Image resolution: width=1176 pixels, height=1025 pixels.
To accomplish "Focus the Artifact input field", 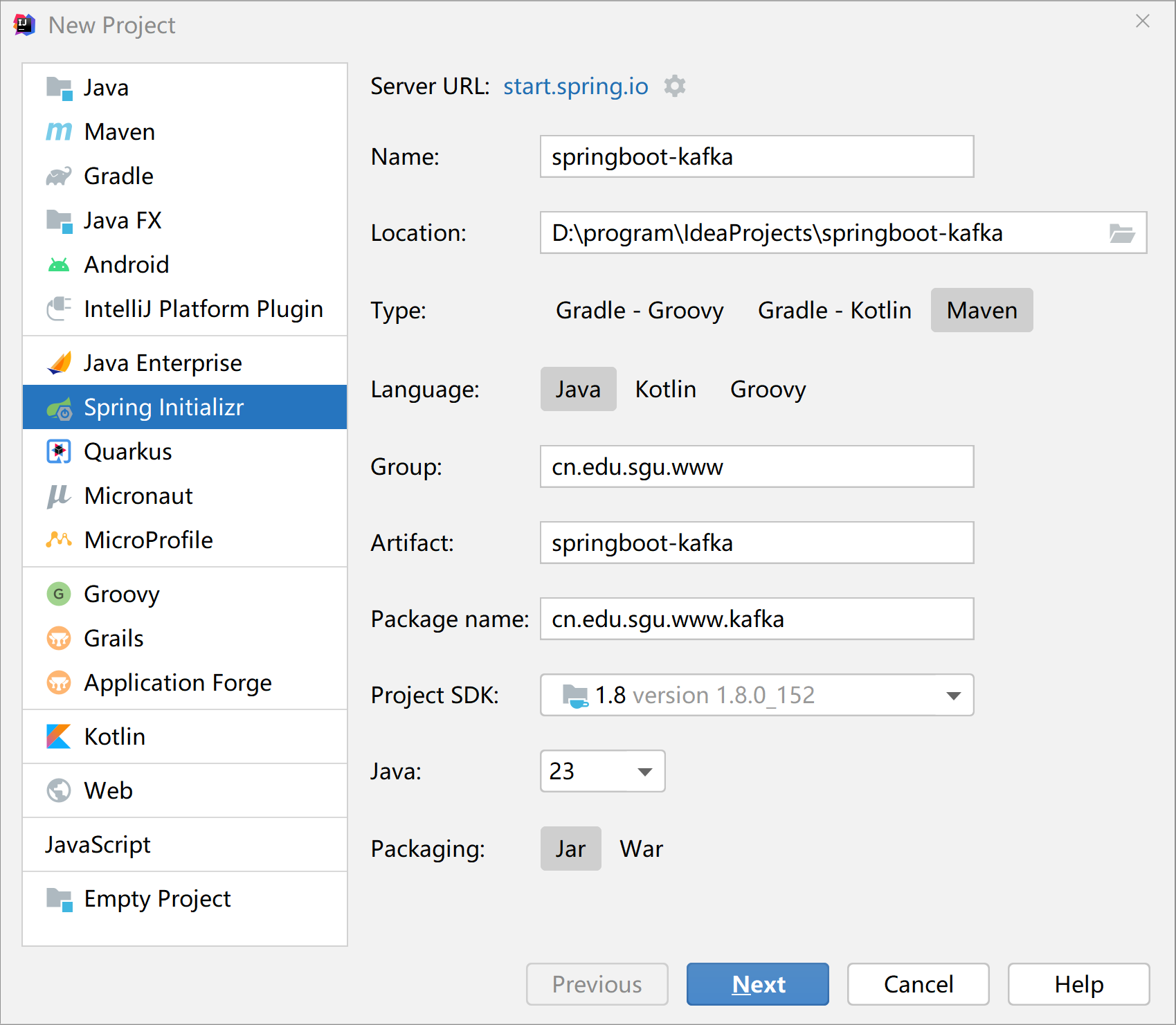I will click(757, 543).
